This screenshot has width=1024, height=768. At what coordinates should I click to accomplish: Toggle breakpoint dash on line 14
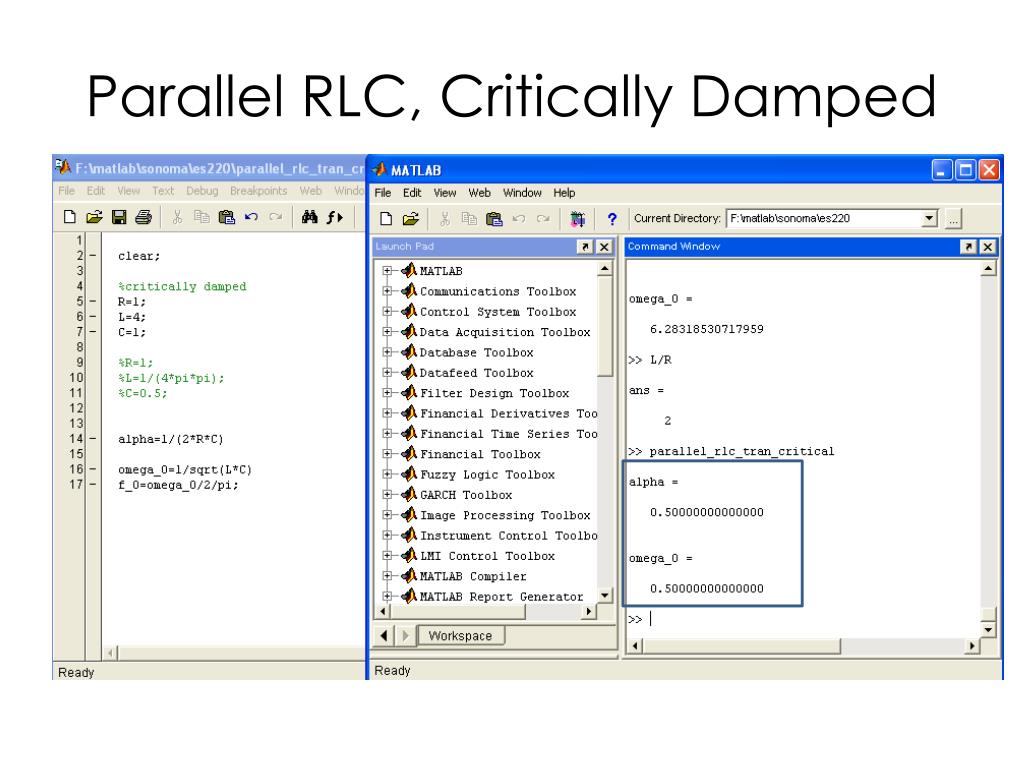point(93,438)
